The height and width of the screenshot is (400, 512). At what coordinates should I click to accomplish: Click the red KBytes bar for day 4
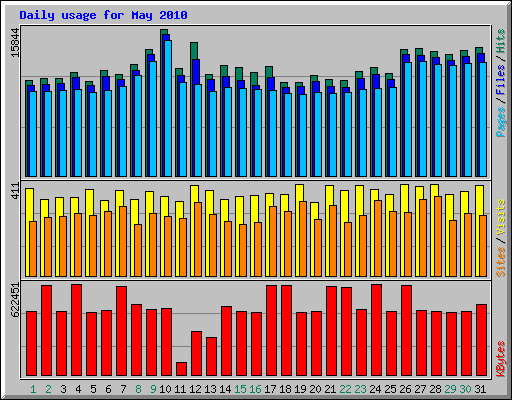[x=77, y=330]
